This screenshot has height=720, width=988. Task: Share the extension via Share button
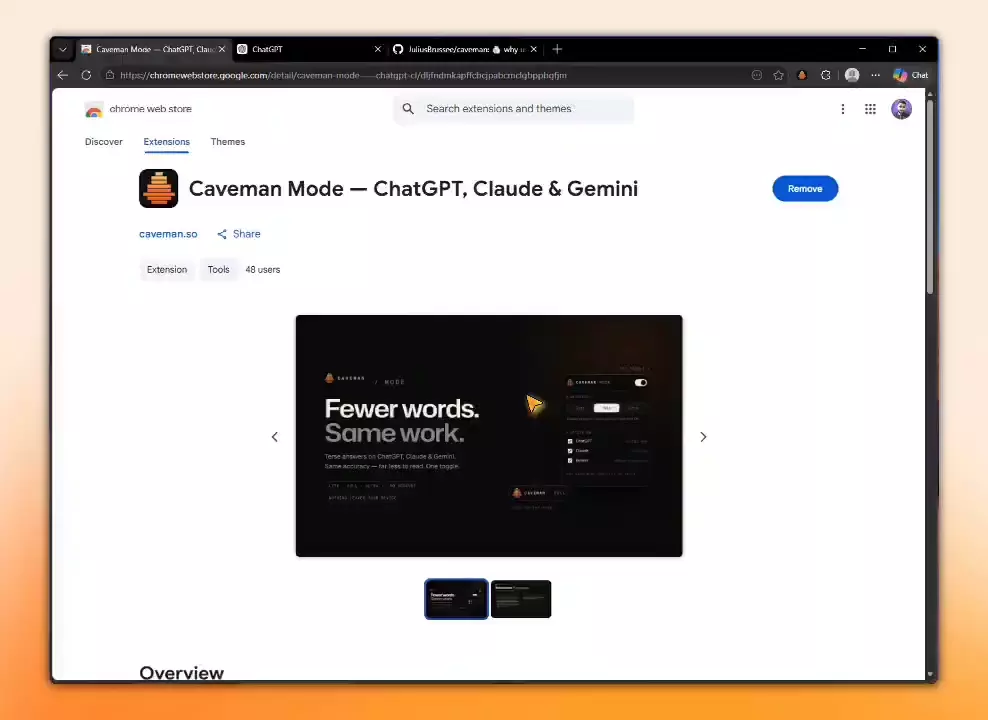(239, 234)
